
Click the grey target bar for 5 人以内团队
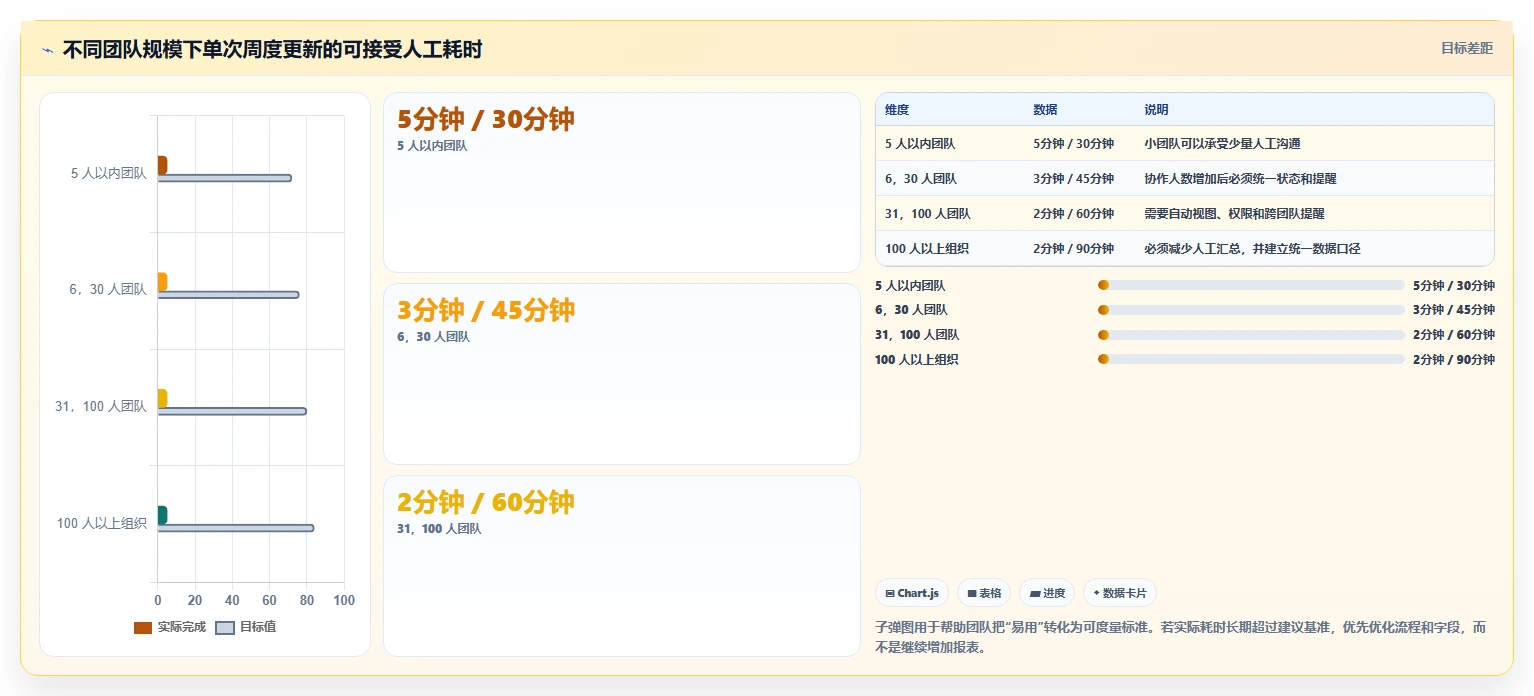pos(224,178)
